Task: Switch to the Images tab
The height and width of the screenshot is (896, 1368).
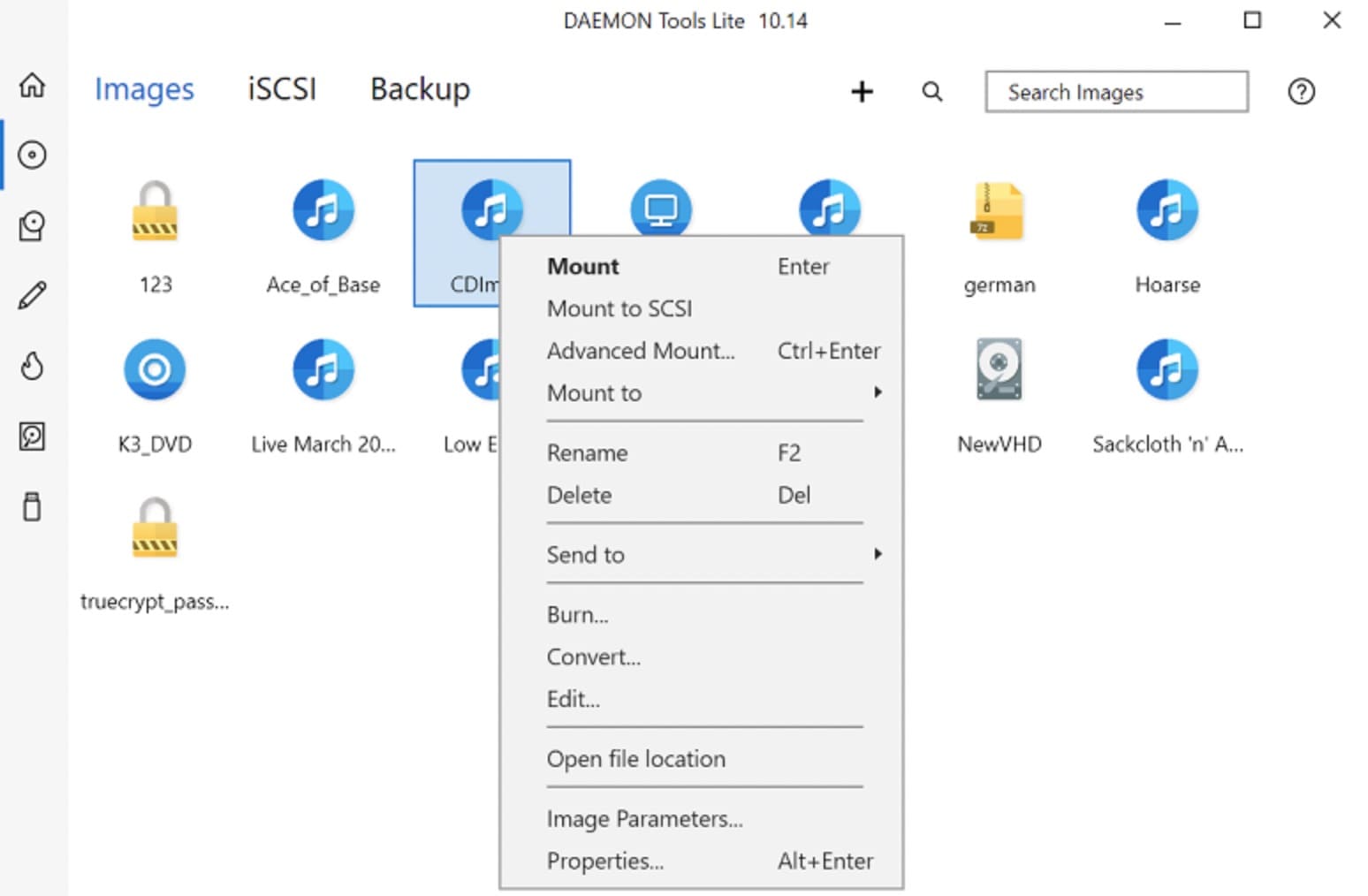Action: (144, 89)
